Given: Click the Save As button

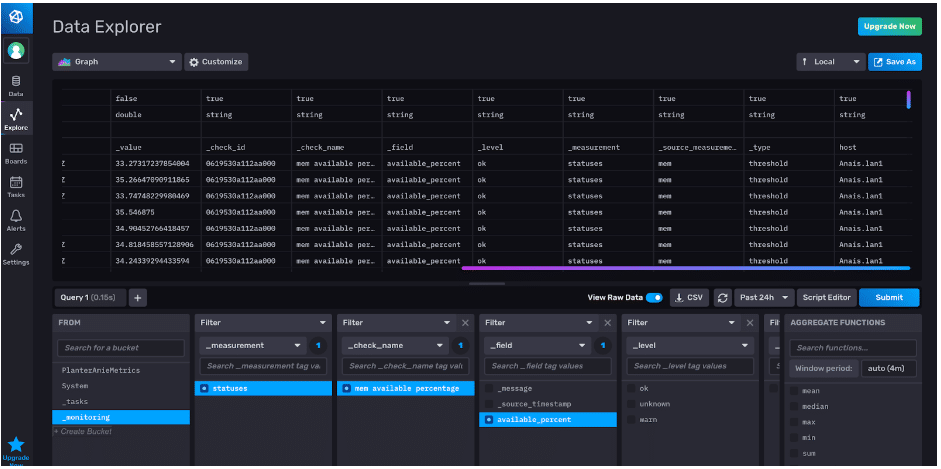Looking at the screenshot, I should click(895, 62).
